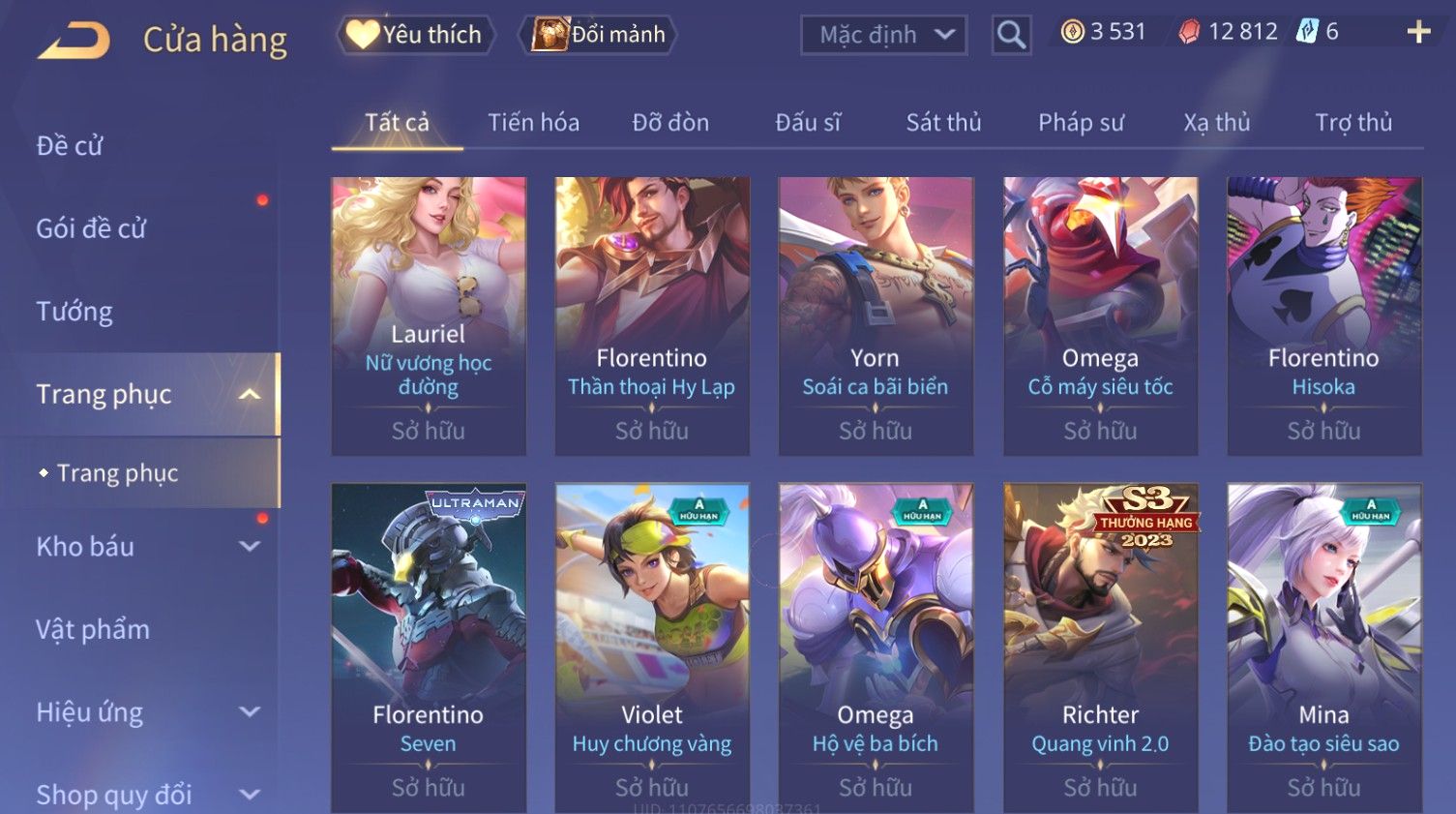Switch to the Sát thủ tab
1456x814 pixels.
point(943,123)
